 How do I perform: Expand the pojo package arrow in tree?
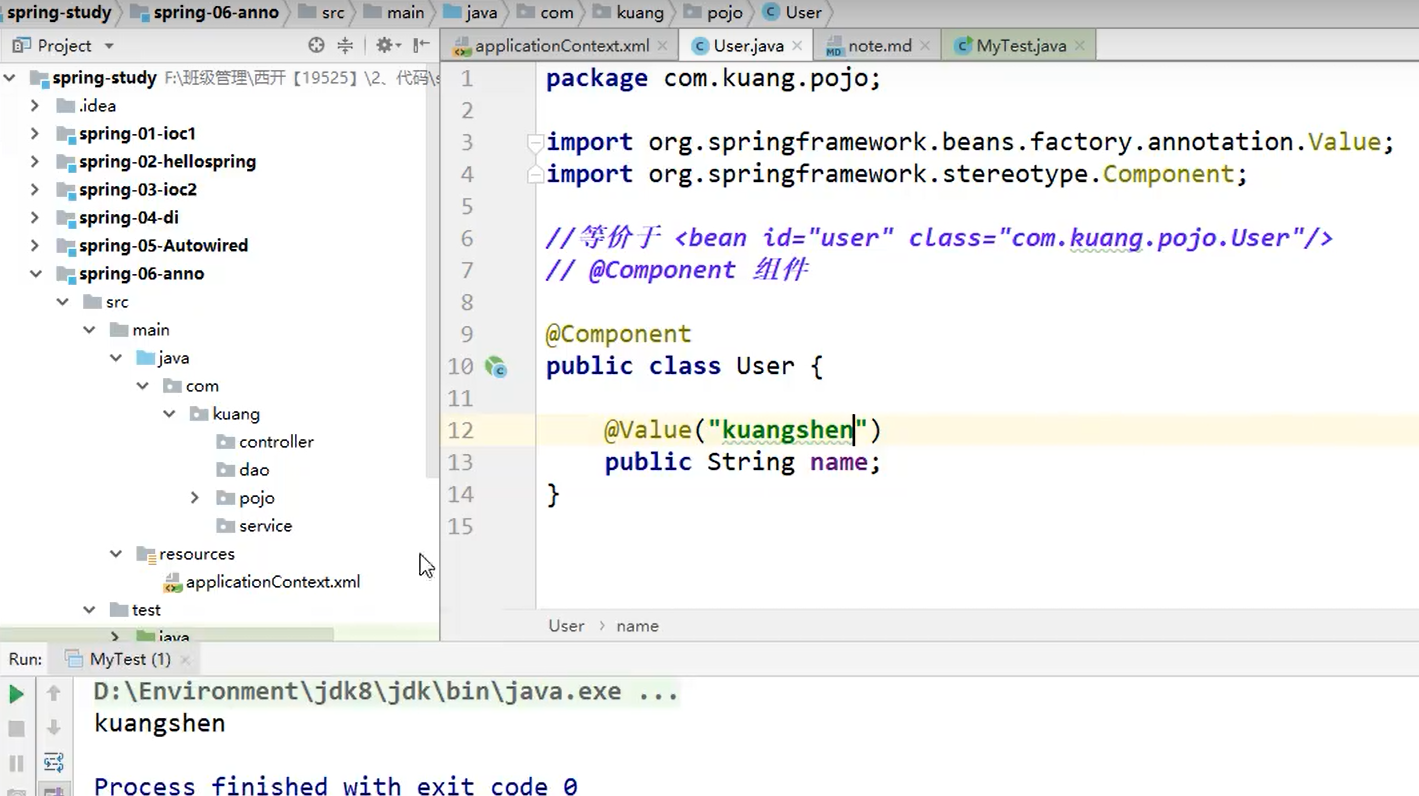click(195, 498)
